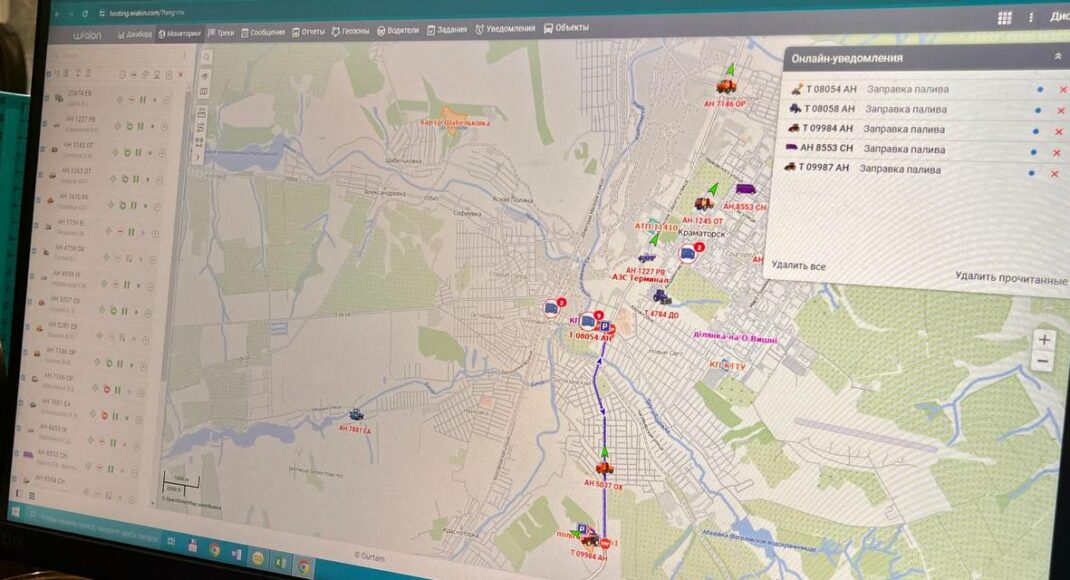Click the КП КТТУ geofence label
Viewport: 1070px width, 580px height.
[727, 366]
